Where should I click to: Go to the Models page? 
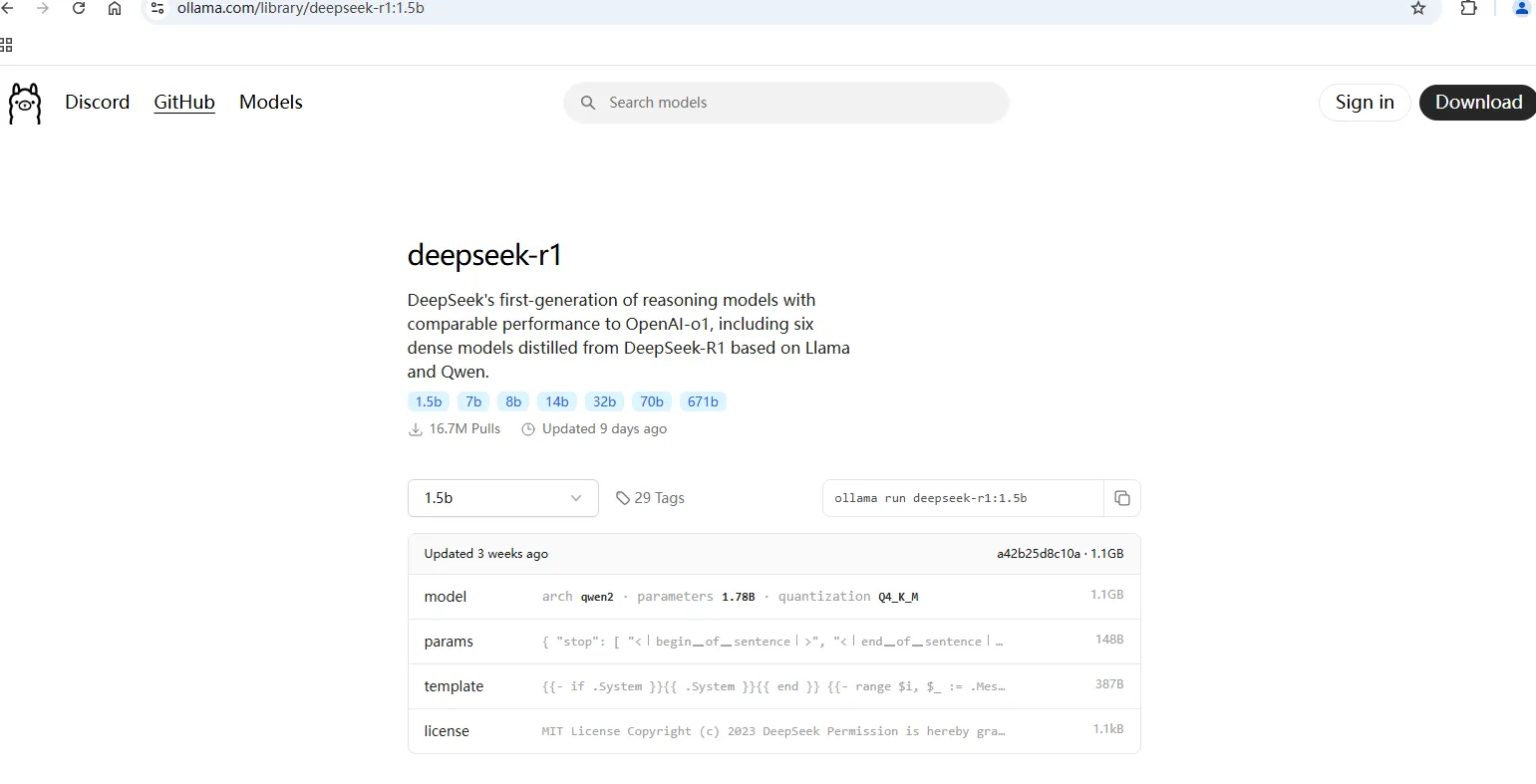[271, 102]
